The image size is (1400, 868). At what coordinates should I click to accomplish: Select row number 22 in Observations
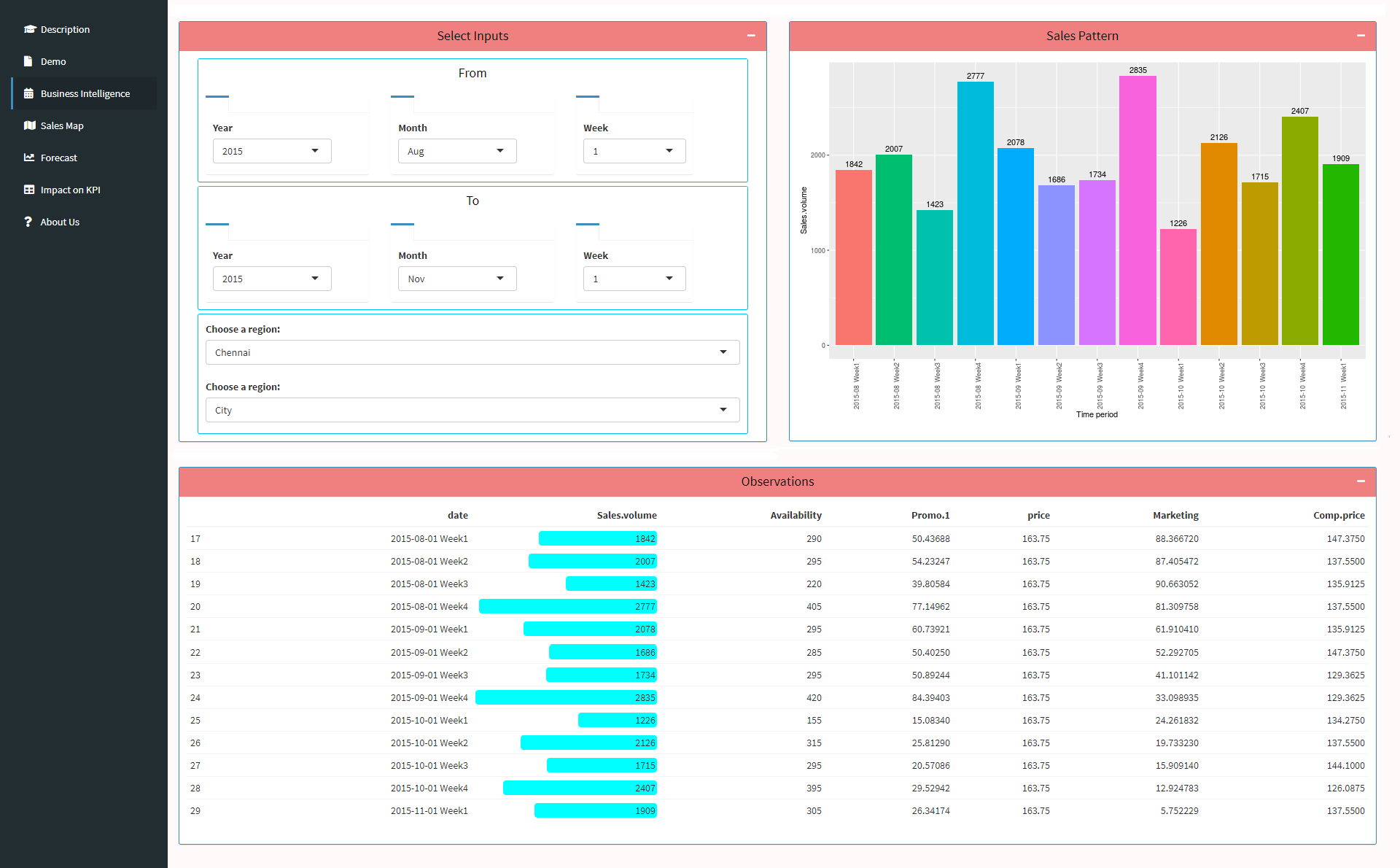195,652
